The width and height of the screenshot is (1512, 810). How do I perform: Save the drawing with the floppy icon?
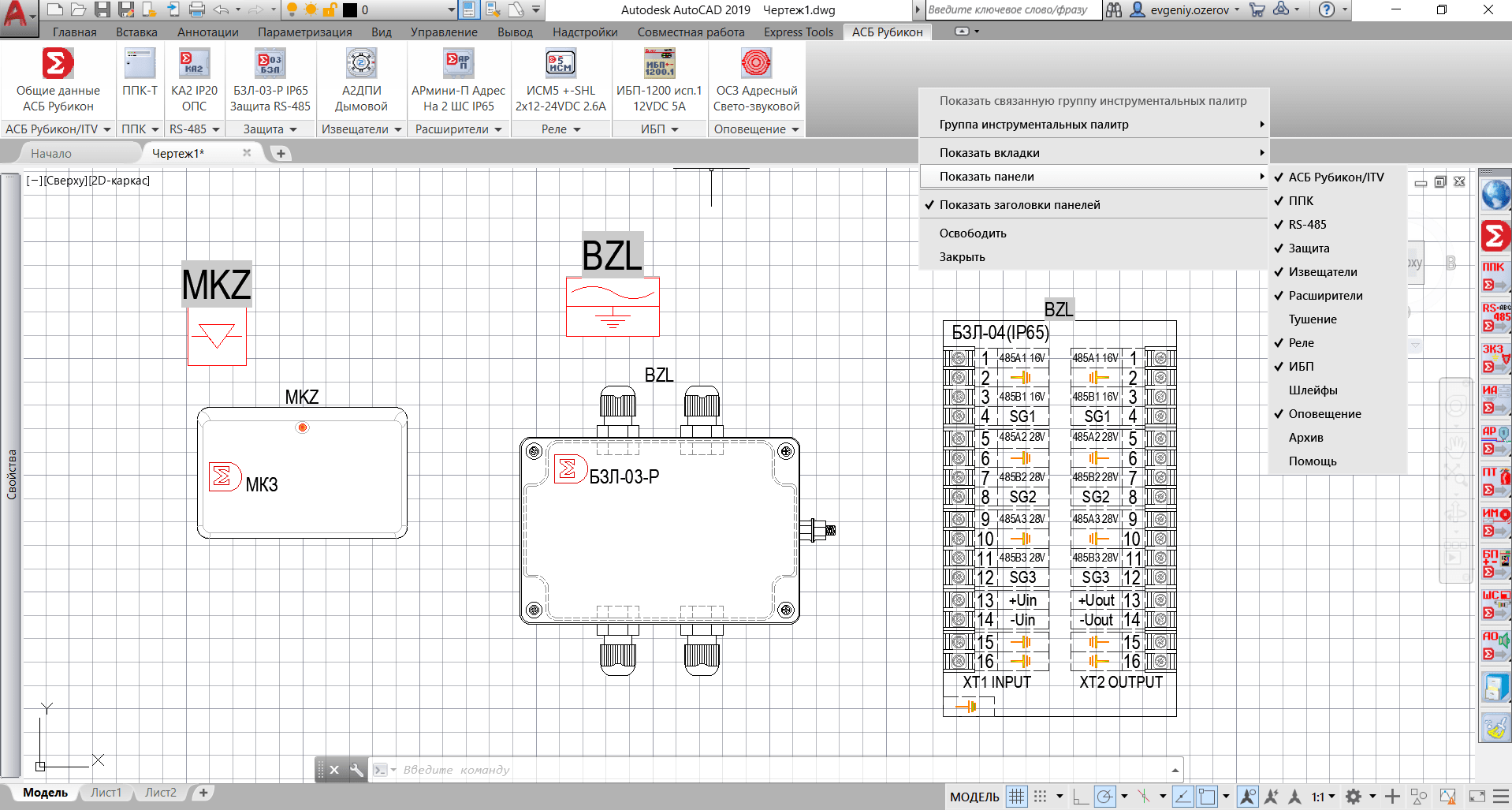coord(102,9)
